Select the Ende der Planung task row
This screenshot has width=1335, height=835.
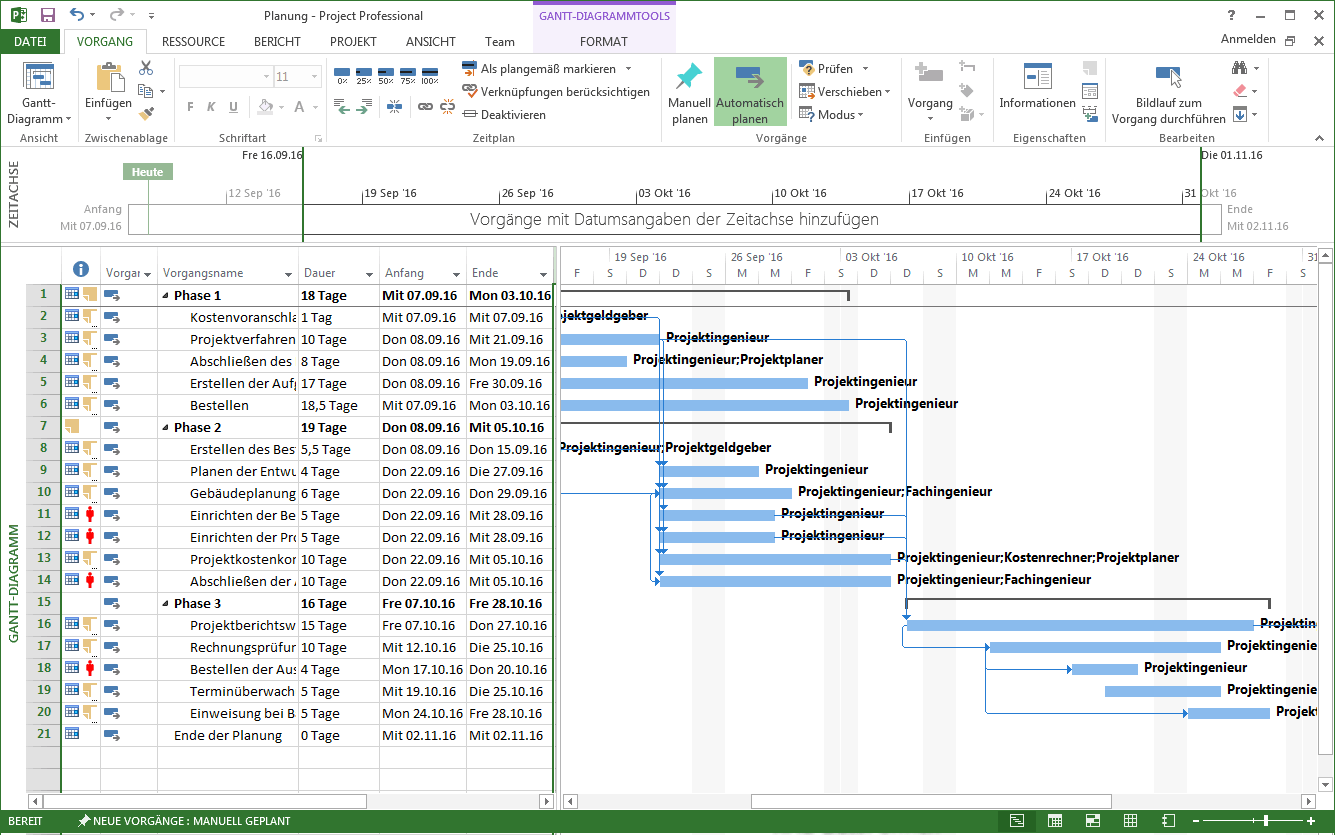coord(227,736)
